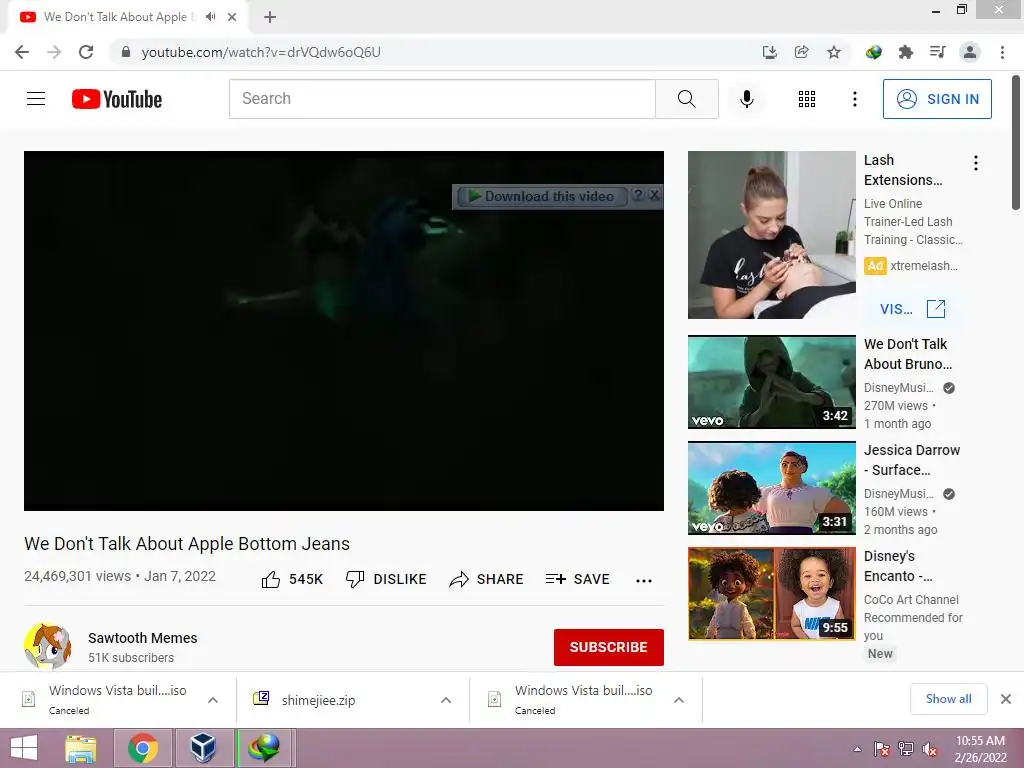Show all downloads
This screenshot has height=768, width=1024.
coord(948,699)
